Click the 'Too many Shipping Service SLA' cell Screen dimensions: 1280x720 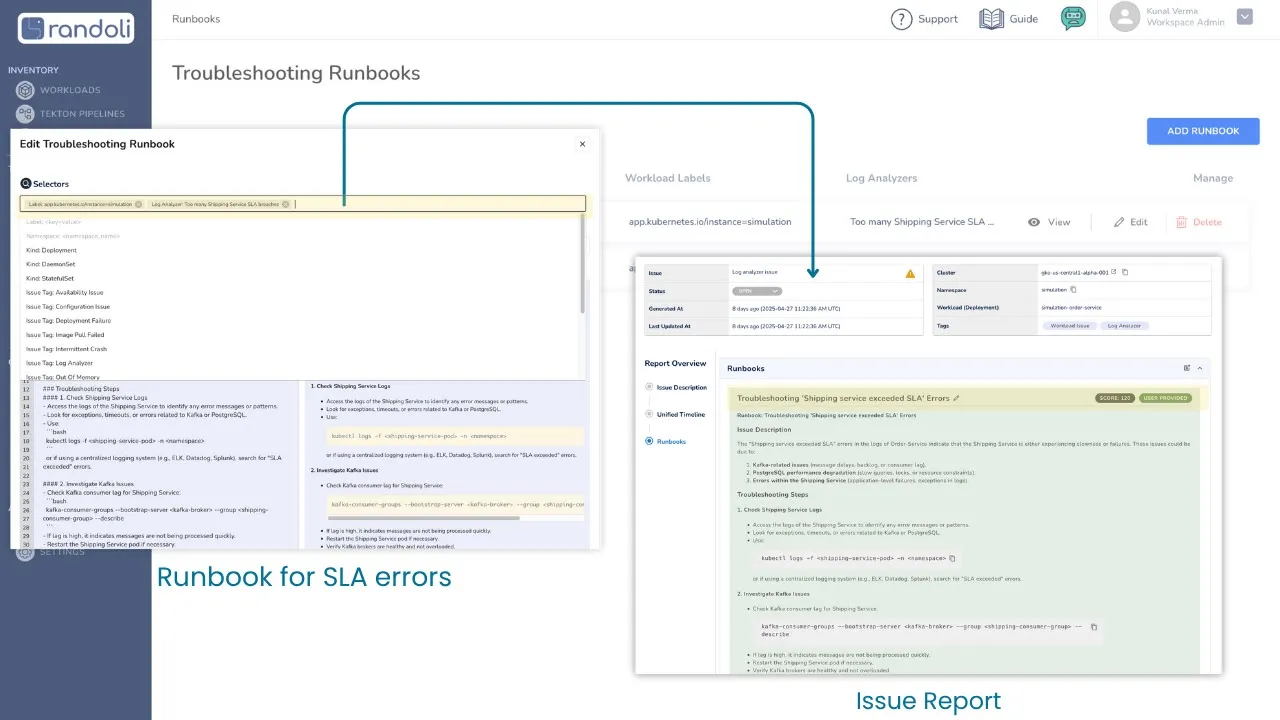pyautogui.click(x=922, y=222)
